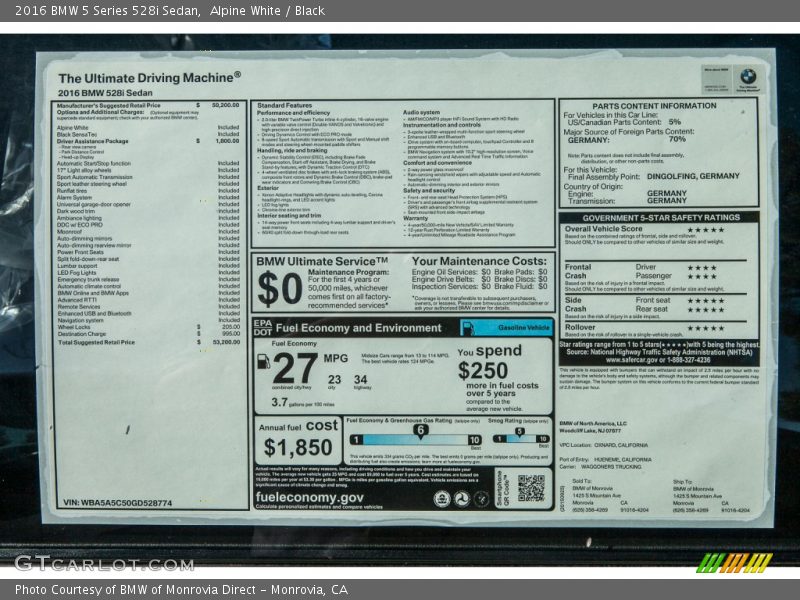Click the Parts Content Information heading
Viewport: 800px width, 600px height.
[653, 105]
